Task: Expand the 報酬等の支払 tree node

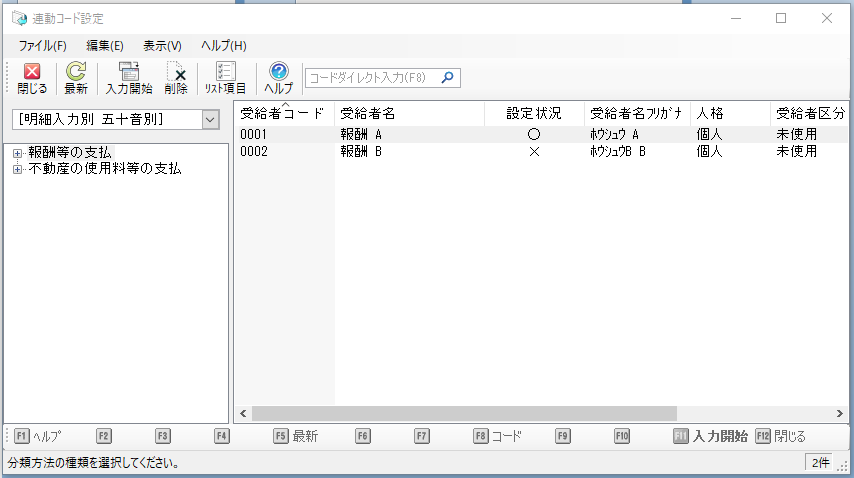Action: (17, 153)
